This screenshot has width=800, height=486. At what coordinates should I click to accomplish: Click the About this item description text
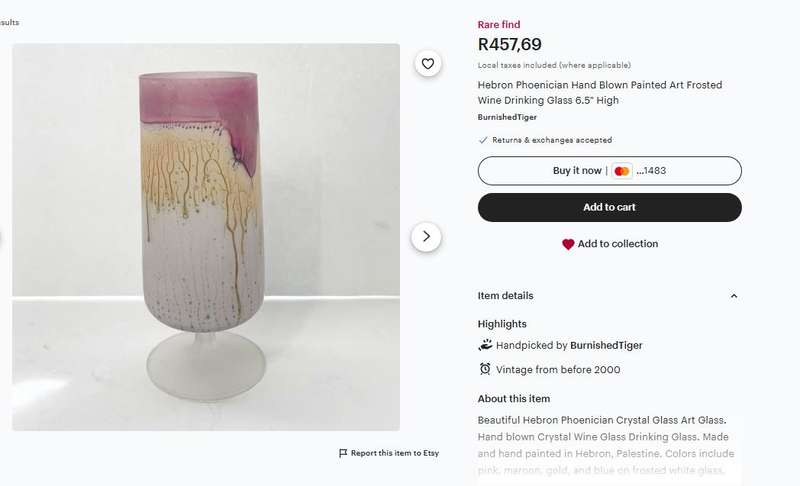606,445
